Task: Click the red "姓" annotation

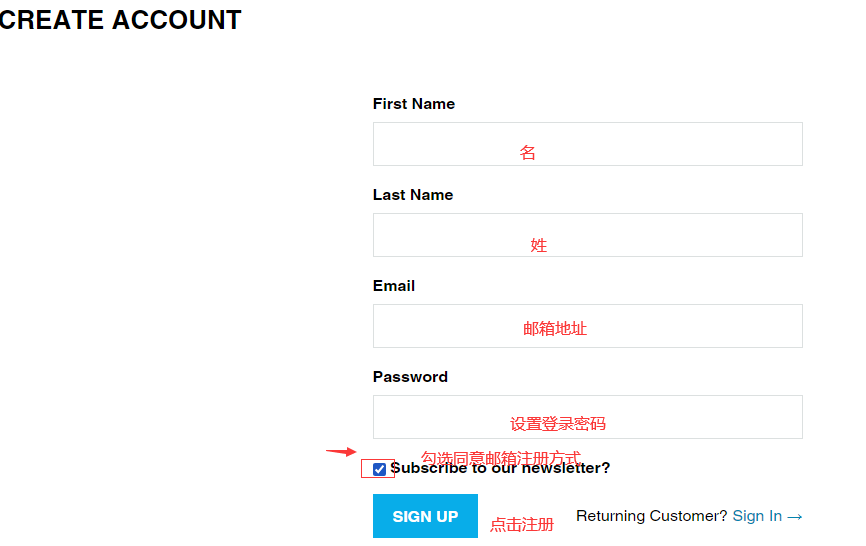Action: point(538,245)
